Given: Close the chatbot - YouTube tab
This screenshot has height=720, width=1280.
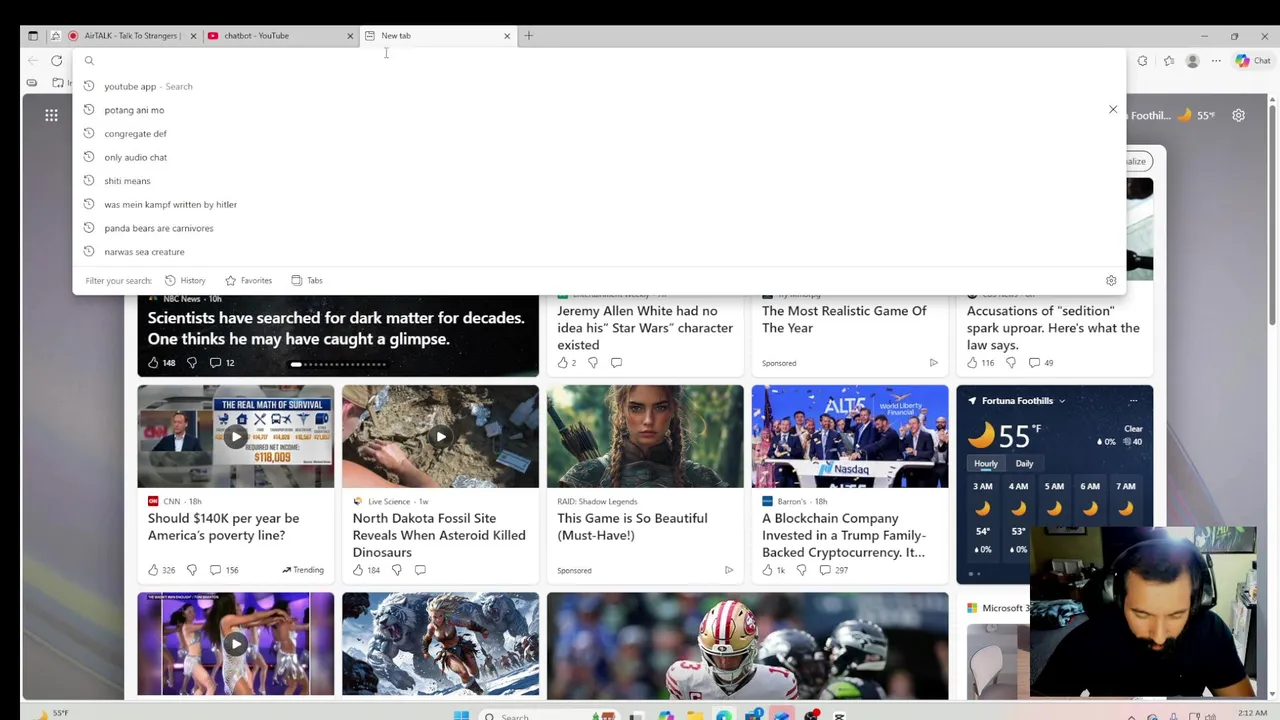Looking at the screenshot, I should 350,36.
